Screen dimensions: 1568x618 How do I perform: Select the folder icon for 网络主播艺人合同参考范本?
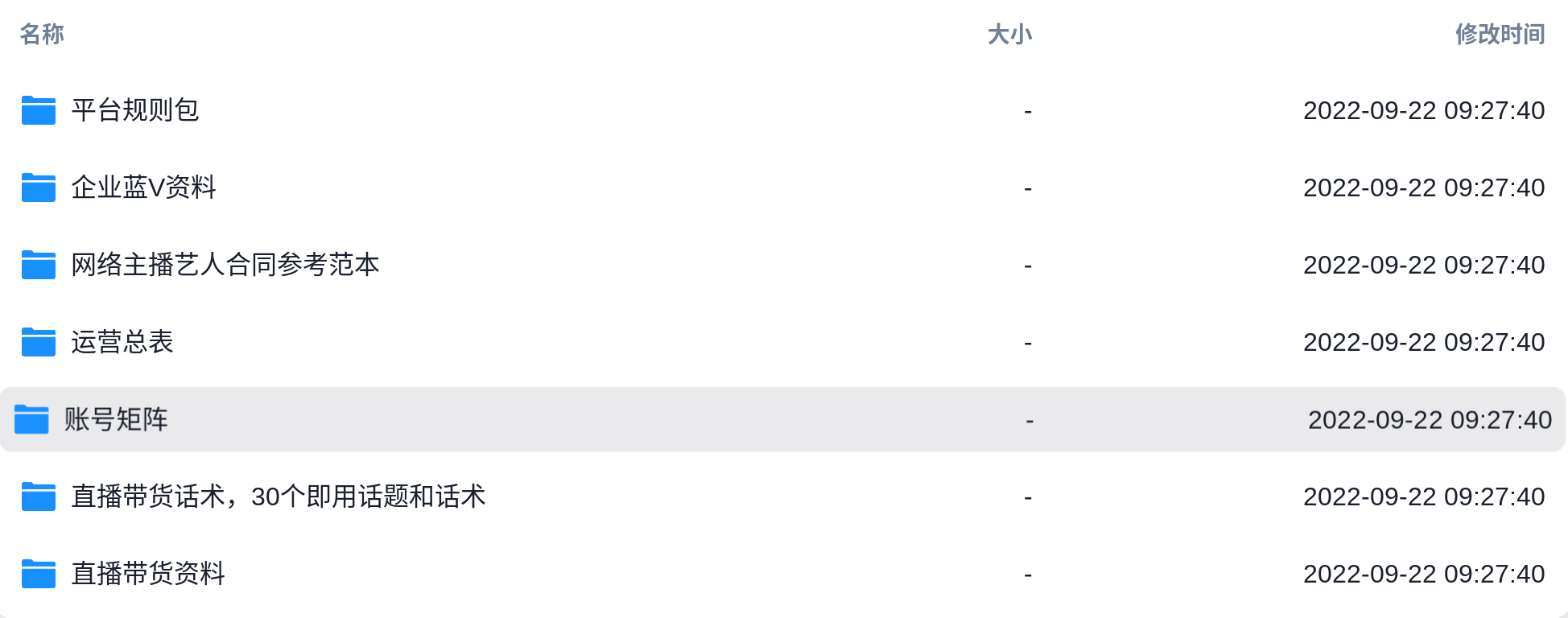39,265
